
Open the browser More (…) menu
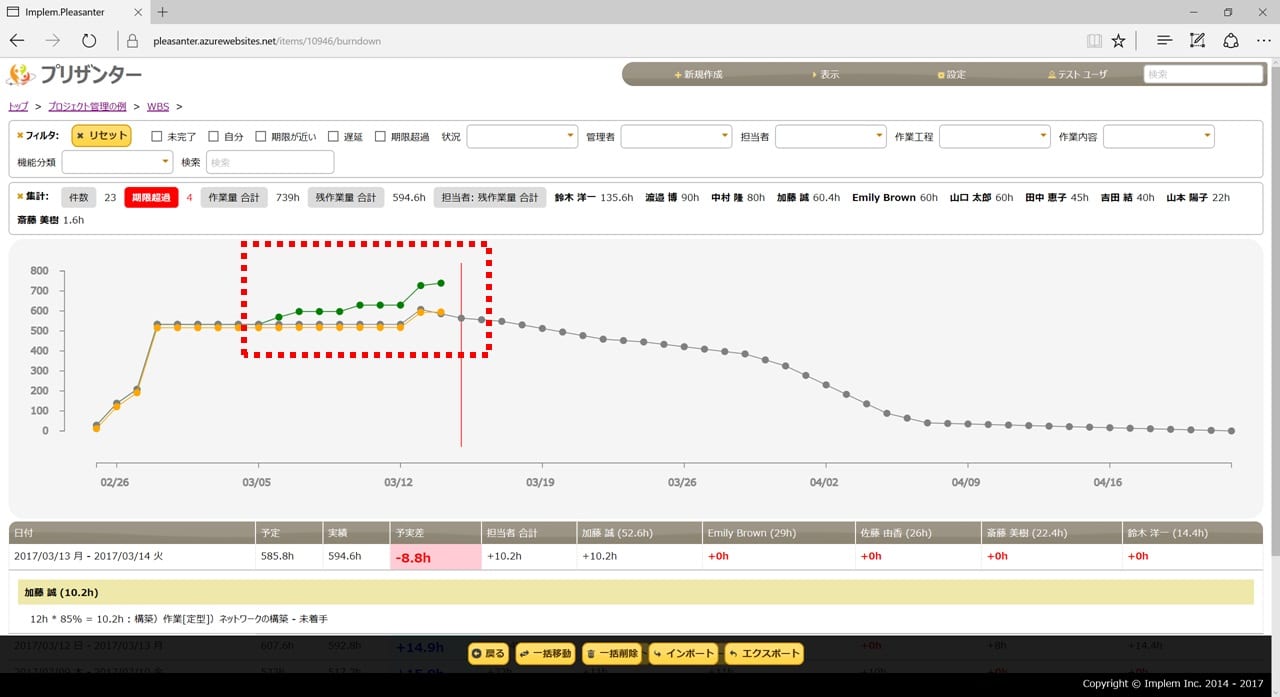pyautogui.click(x=1263, y=41)
